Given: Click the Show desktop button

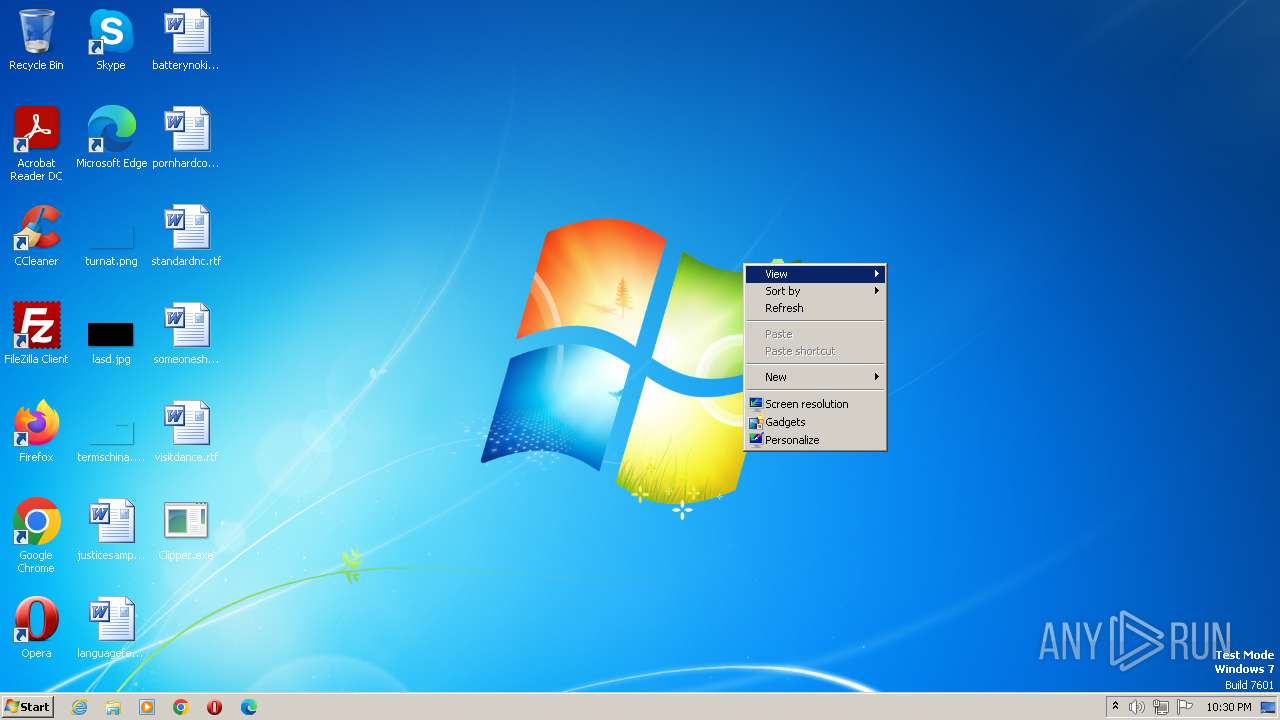Looking at the screenshot, I should coord(1268,707).
